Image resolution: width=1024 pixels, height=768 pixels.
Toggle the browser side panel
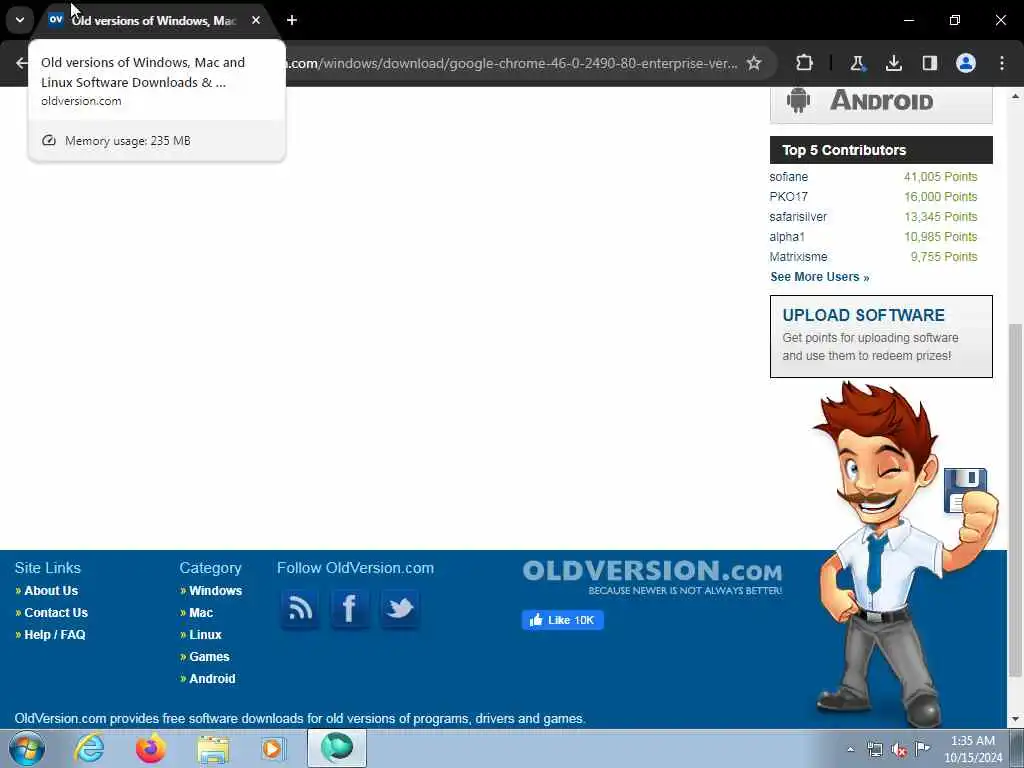click(x=929, y=63)
